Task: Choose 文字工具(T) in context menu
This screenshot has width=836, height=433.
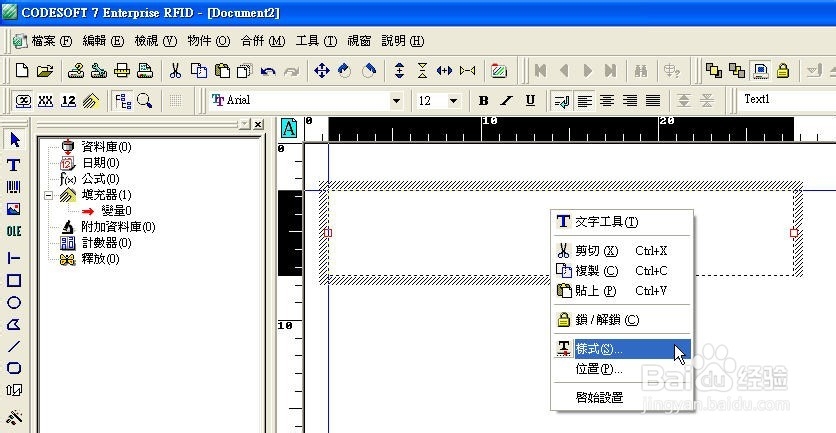Action: click(x=623, y=222)
